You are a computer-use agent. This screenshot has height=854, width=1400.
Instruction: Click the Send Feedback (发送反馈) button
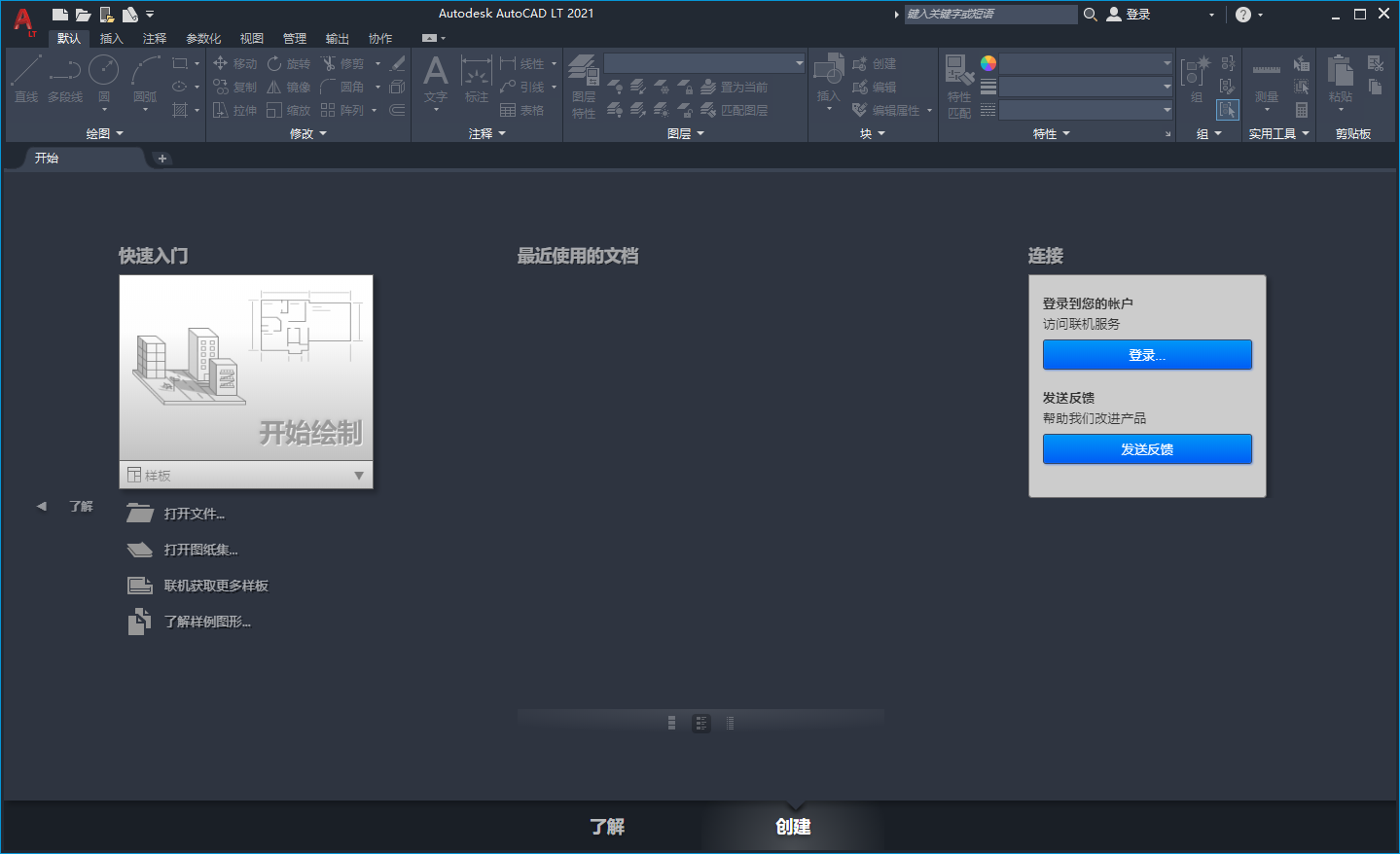click(1146, 448)
